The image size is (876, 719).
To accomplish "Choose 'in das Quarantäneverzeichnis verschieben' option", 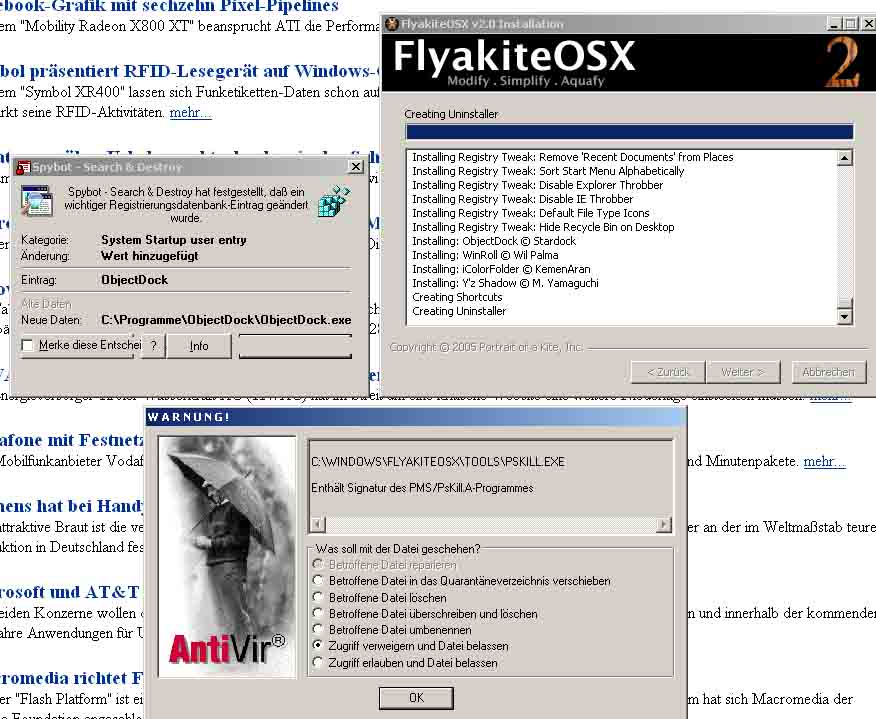I will click(x=318, y=580).
